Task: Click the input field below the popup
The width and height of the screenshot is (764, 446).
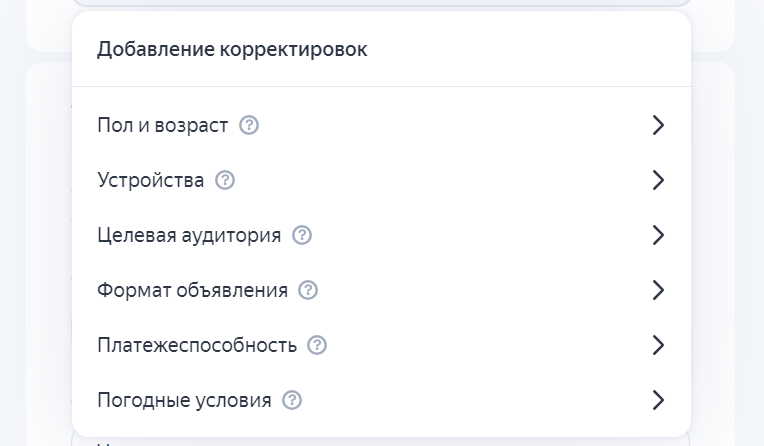Action: point(380,441)
